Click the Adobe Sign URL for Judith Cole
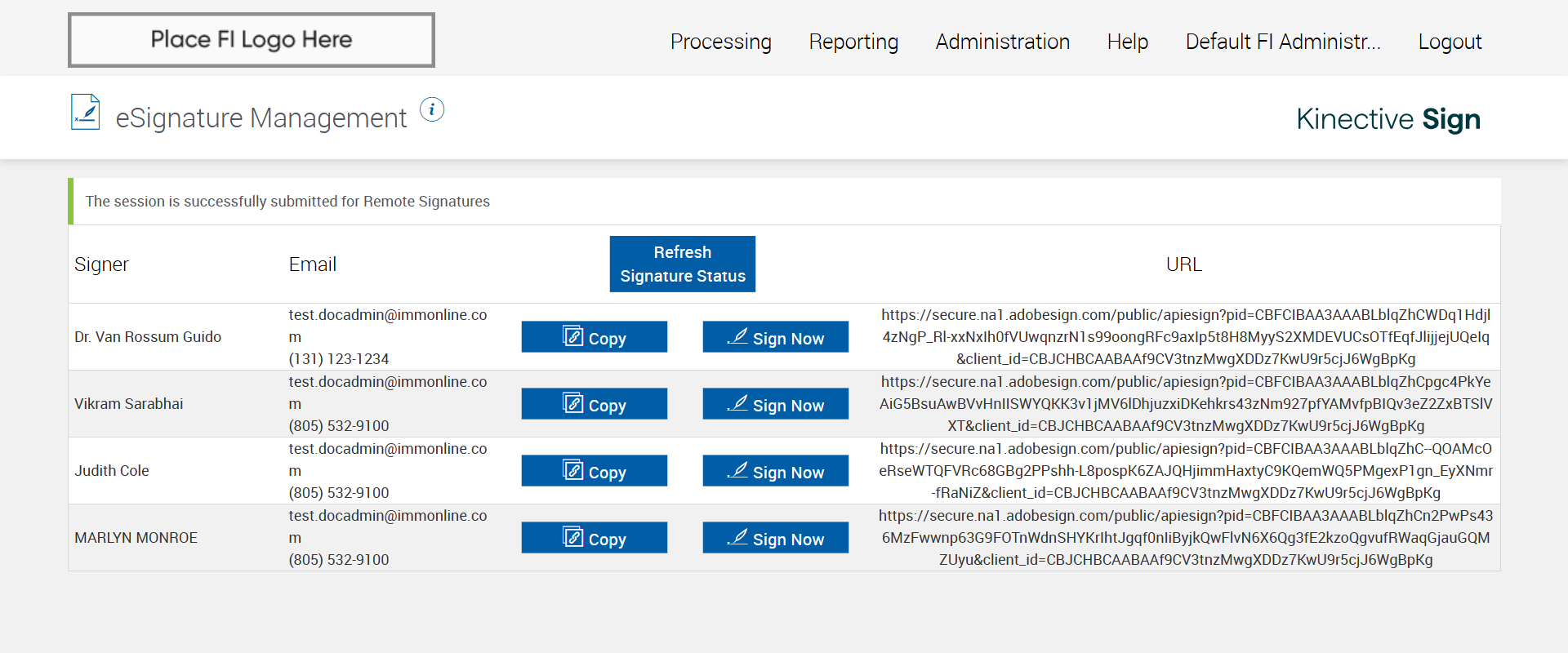The width and height of the screenshot is (1568, 653). coord(1185,471)
